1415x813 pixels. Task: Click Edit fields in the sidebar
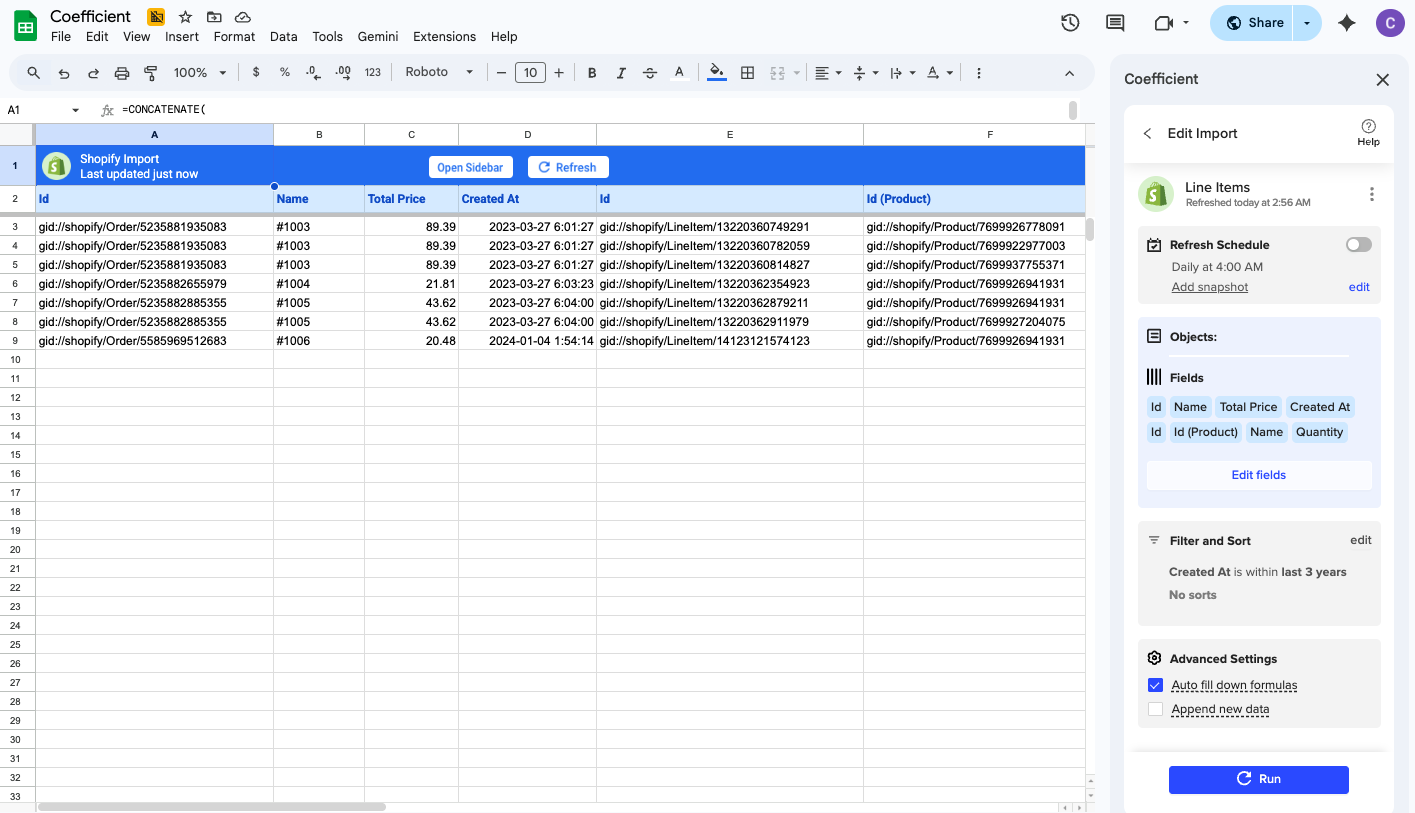[x=1258, y=474]
